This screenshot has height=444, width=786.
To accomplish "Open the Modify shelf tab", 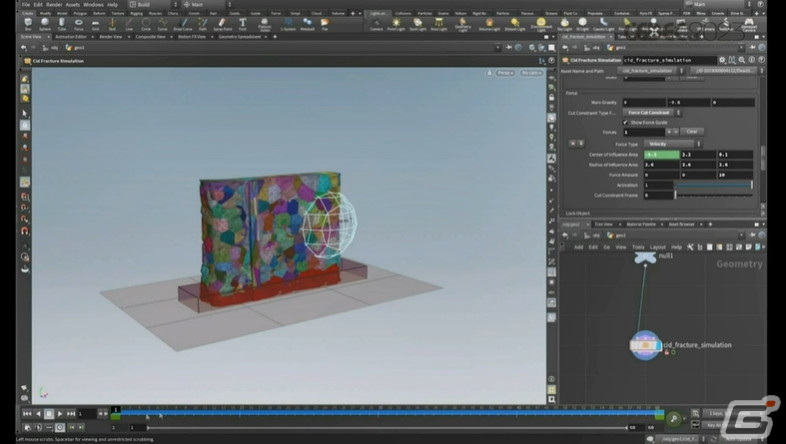I will 45,14.
